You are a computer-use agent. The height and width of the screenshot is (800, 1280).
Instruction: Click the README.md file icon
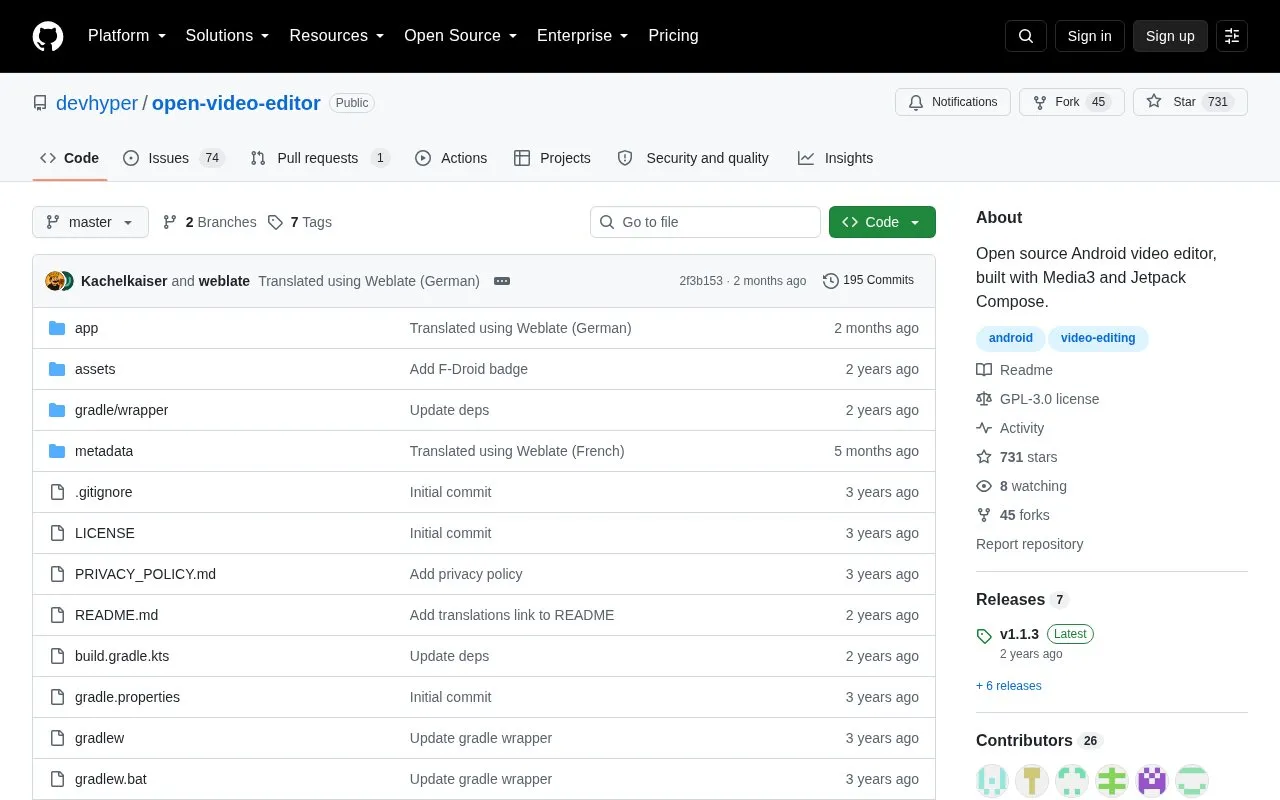tap(57, 615)
